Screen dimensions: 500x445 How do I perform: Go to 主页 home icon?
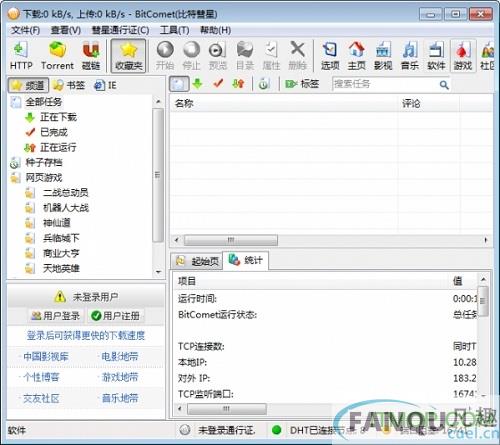[x=357, y=56]
